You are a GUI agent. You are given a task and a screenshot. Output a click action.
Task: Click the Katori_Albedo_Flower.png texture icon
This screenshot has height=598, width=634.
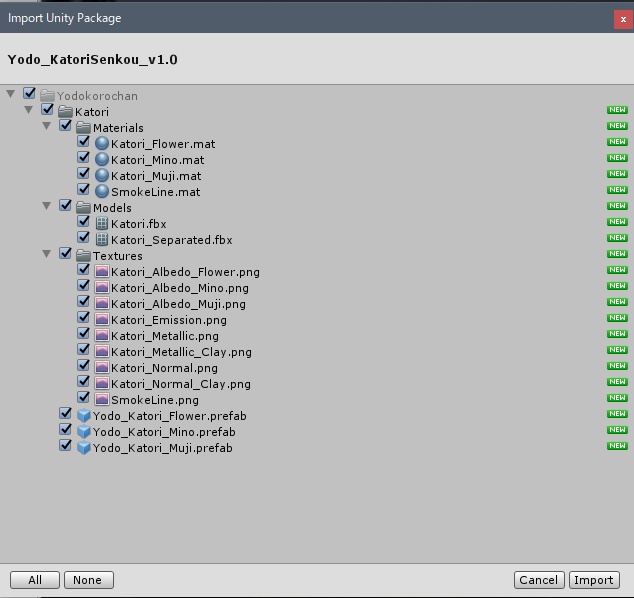point(102,272)
